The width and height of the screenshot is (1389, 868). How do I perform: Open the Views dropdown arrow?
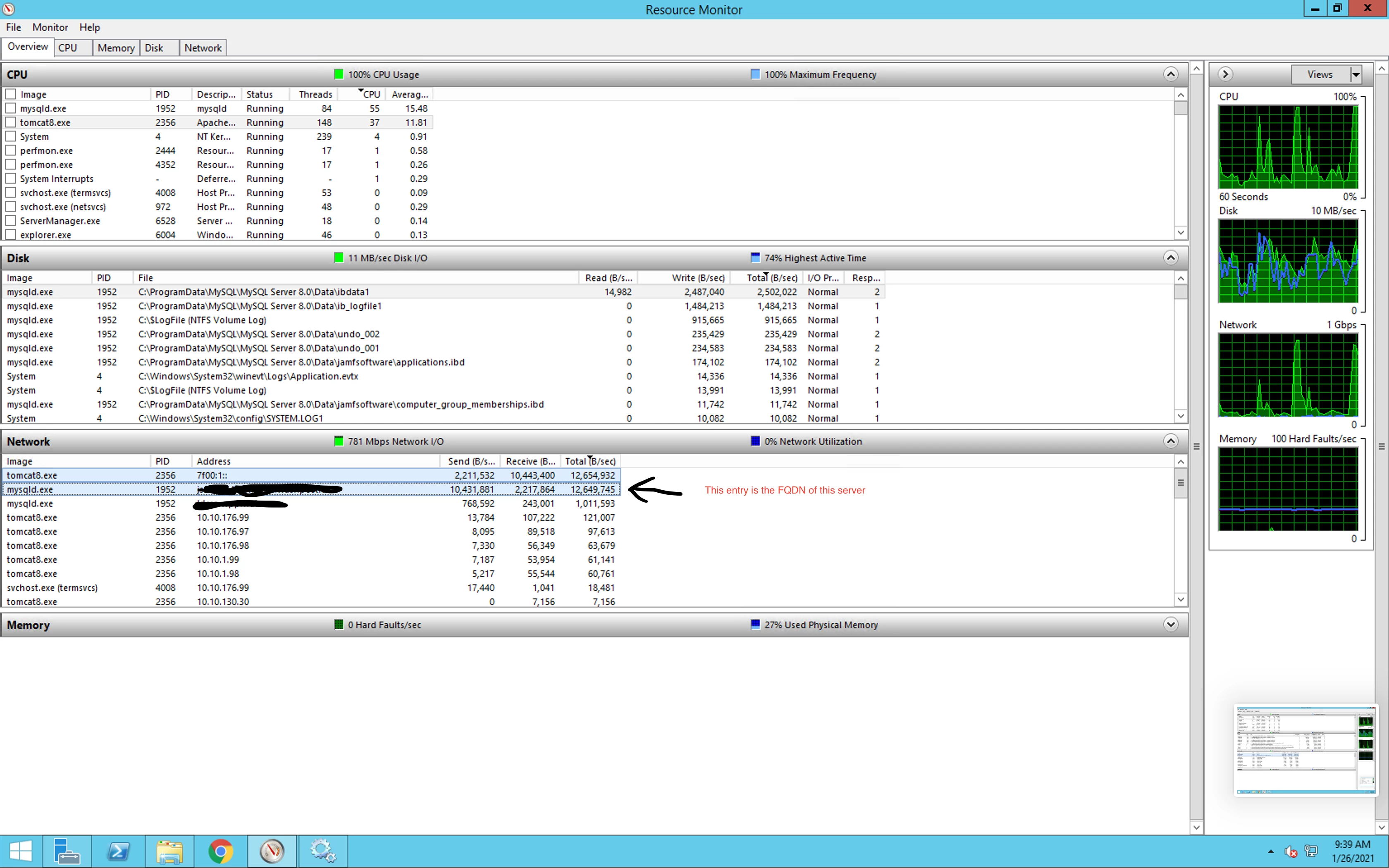pos(1356,74)
